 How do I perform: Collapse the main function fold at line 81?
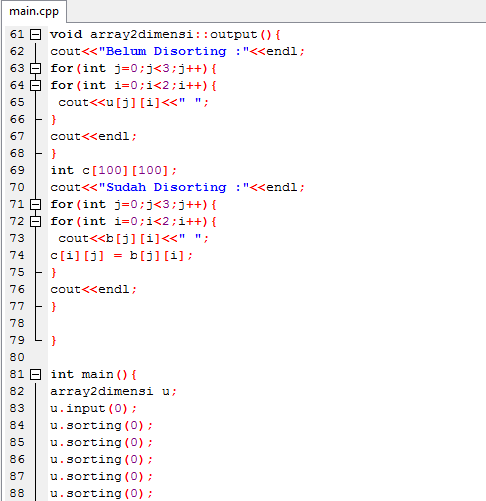tap(35, 374)
